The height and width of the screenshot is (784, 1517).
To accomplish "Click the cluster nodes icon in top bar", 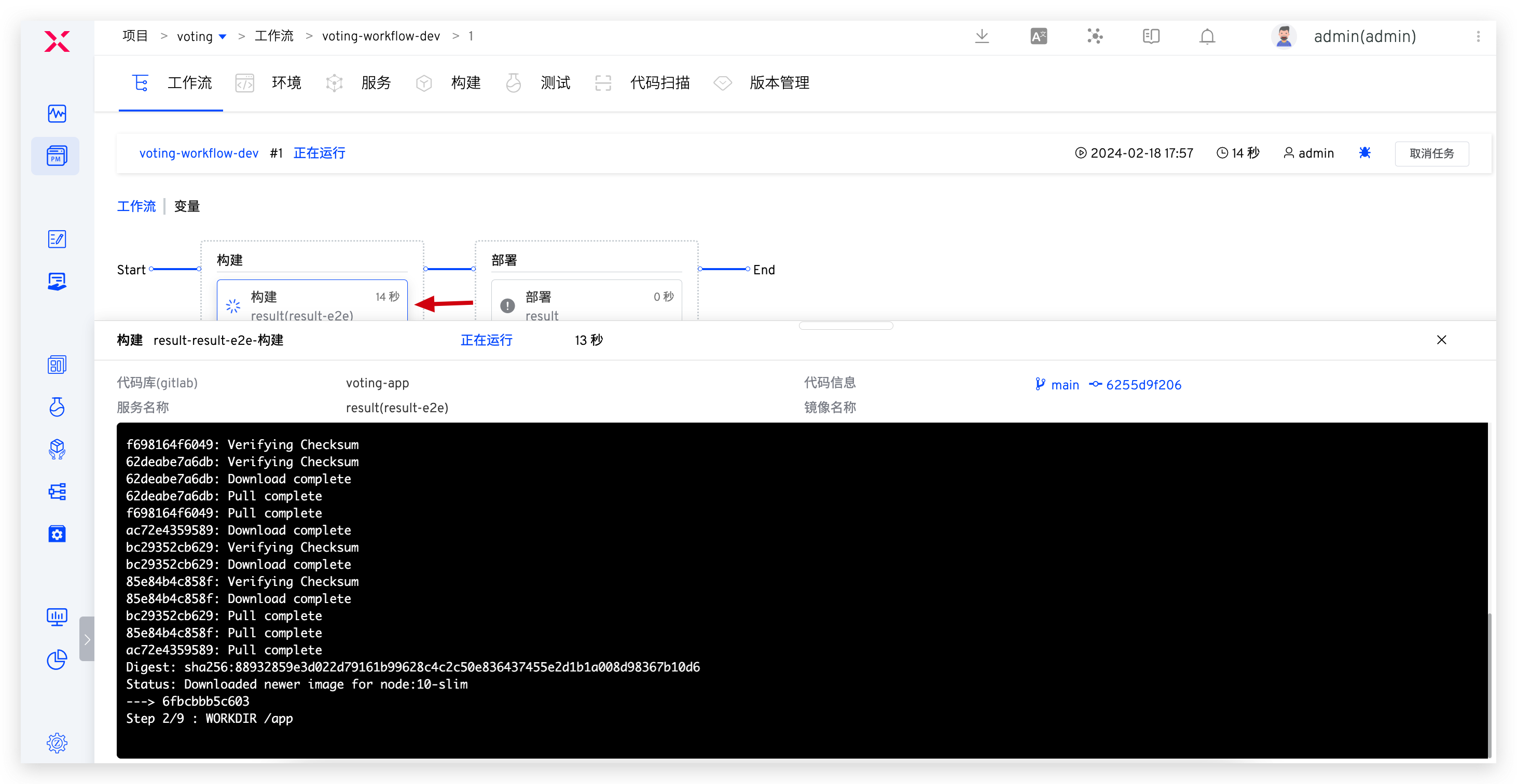I will [1094, 36].
